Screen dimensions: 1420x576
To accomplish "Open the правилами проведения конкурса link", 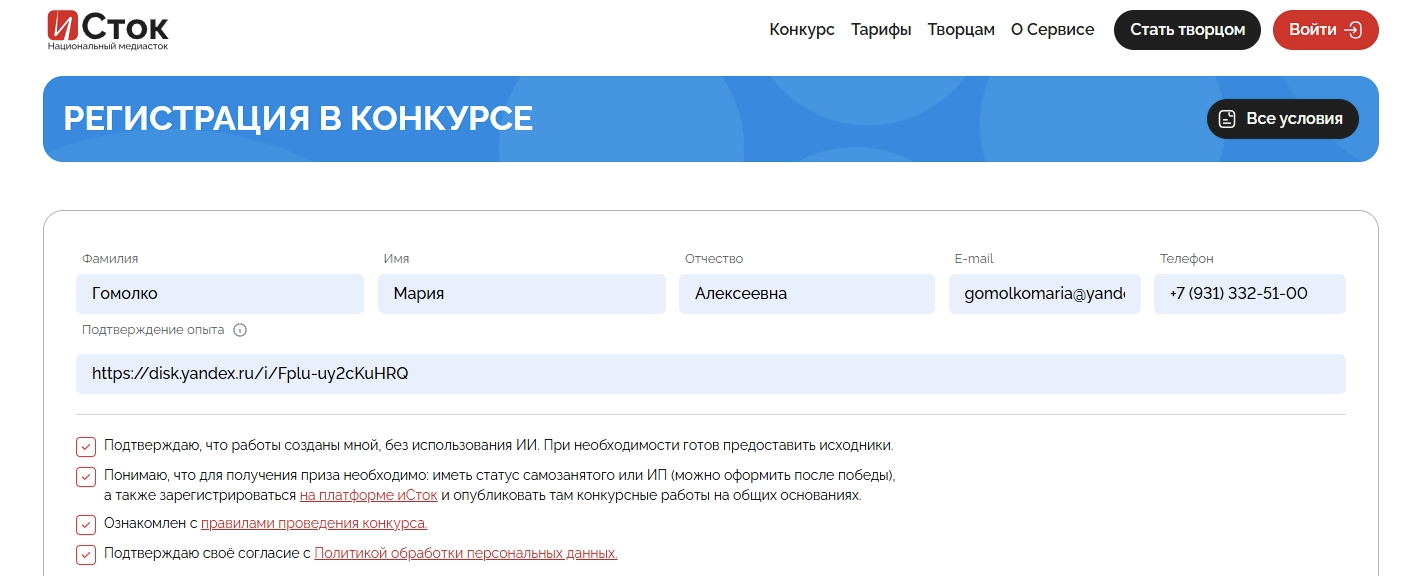I will tap(314, 524).
